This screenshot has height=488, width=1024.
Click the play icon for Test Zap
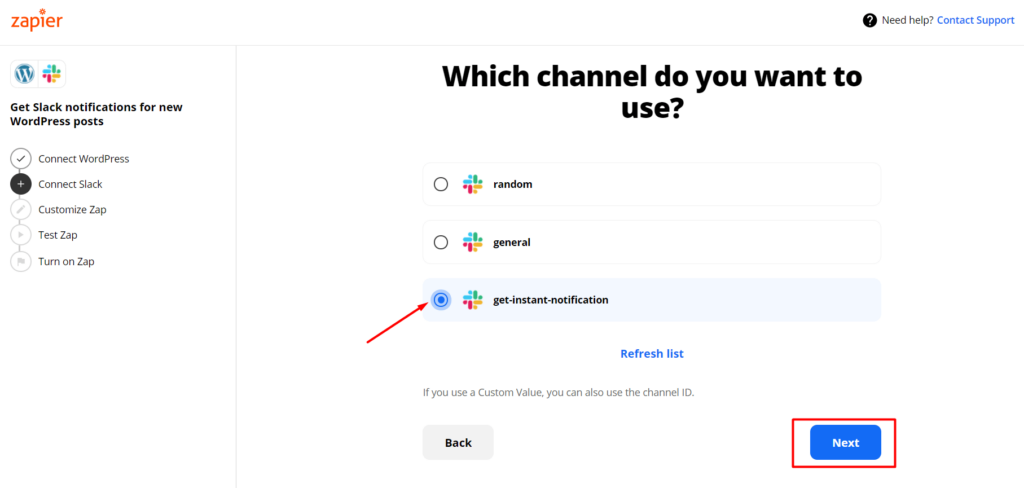coord(21,235)
